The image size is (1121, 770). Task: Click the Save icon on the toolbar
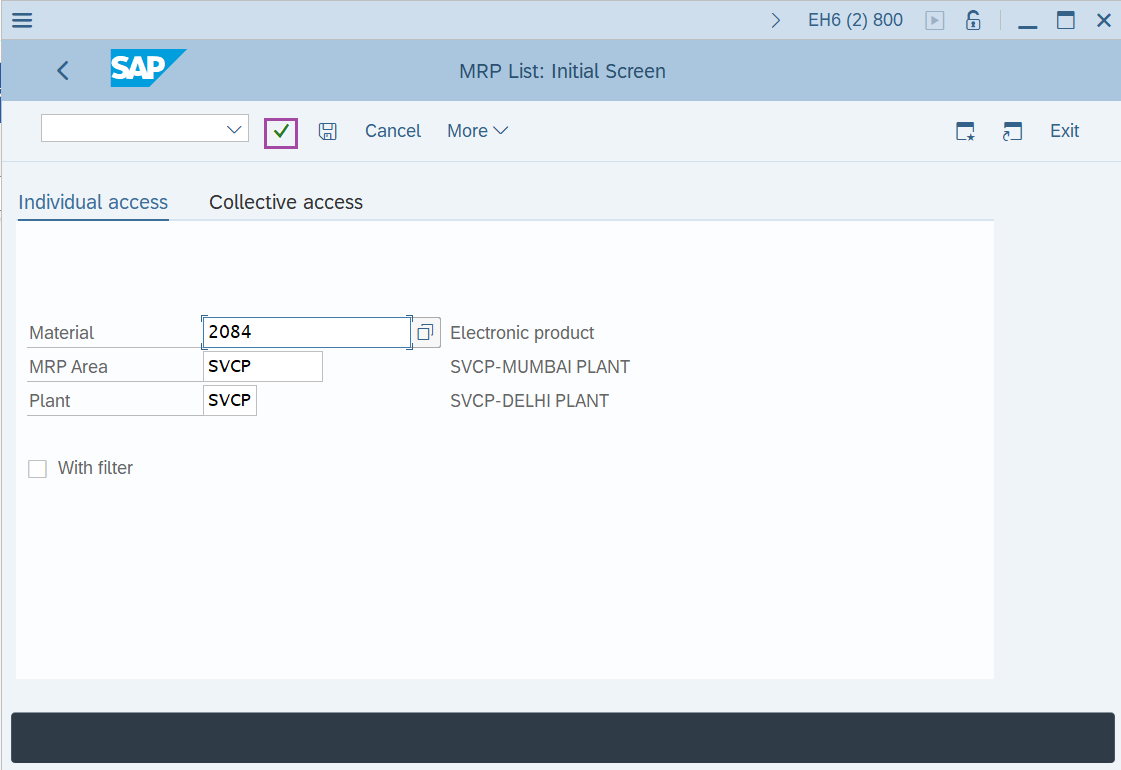[327, 131]
